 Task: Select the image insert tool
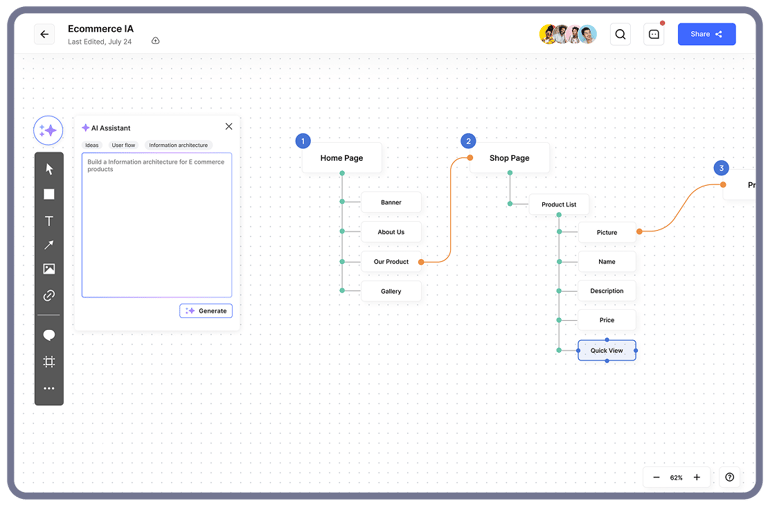click(49, 269)
